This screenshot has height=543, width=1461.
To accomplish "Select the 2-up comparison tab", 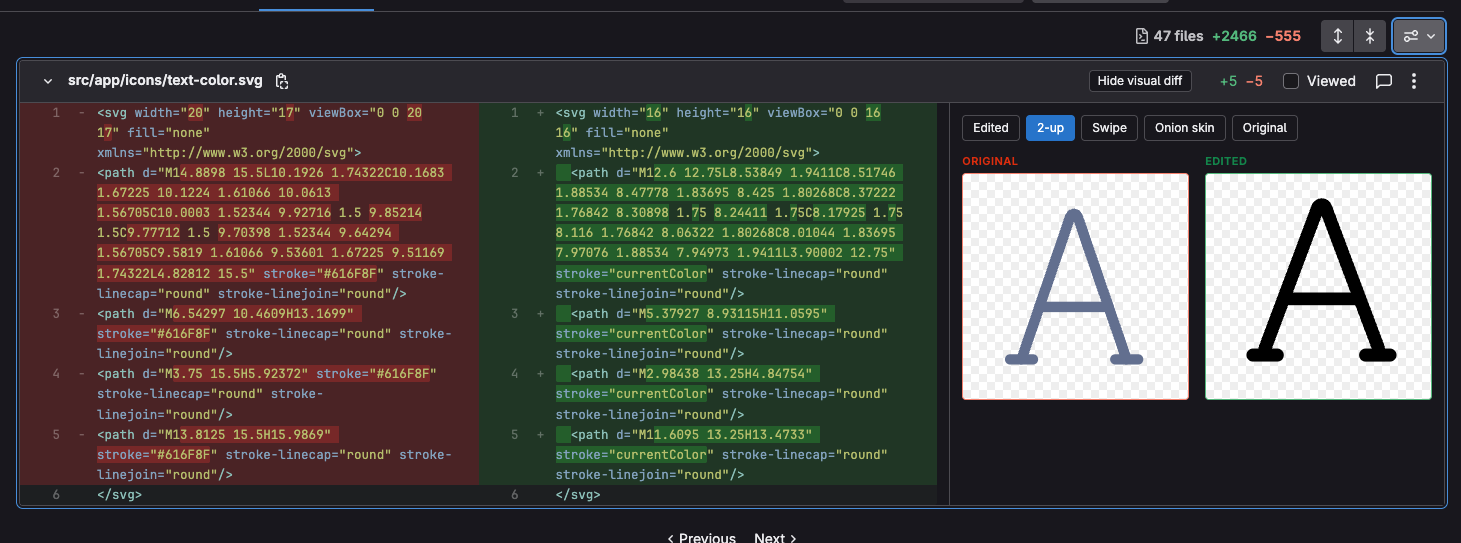I will click(x=1050, y=127).
